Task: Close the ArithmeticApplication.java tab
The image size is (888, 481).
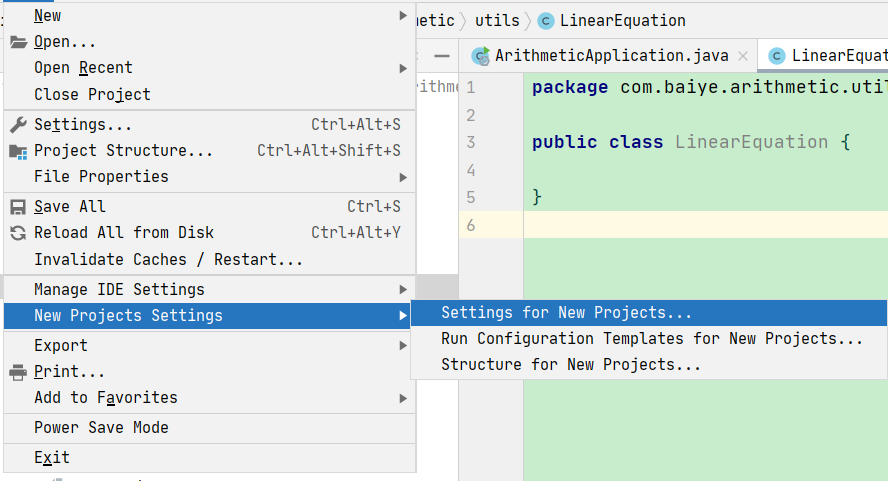Action: tap(742, 56)
